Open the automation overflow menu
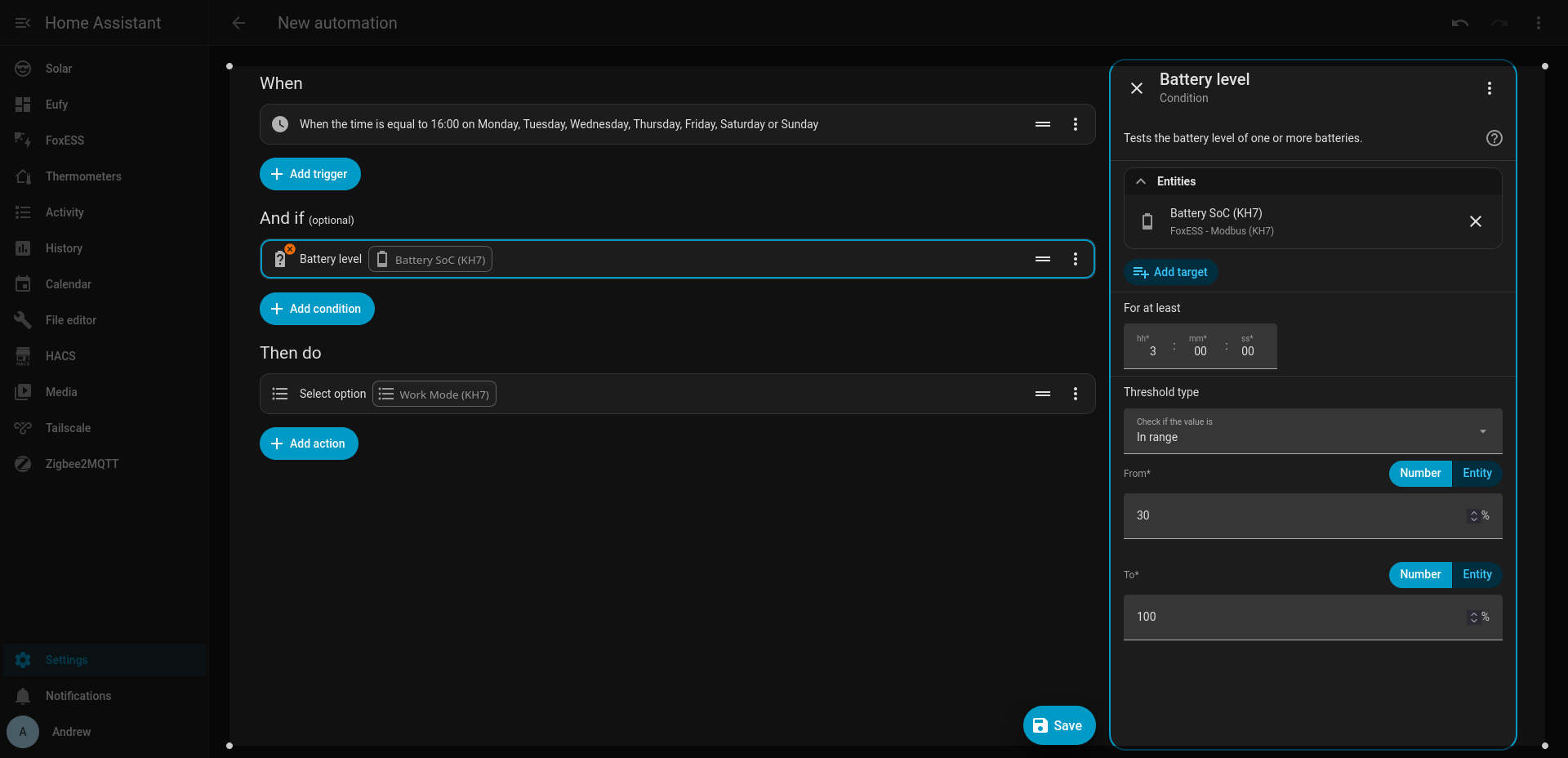Image resolution: width=1568 pixels, height=758 pixels. 1539,23
